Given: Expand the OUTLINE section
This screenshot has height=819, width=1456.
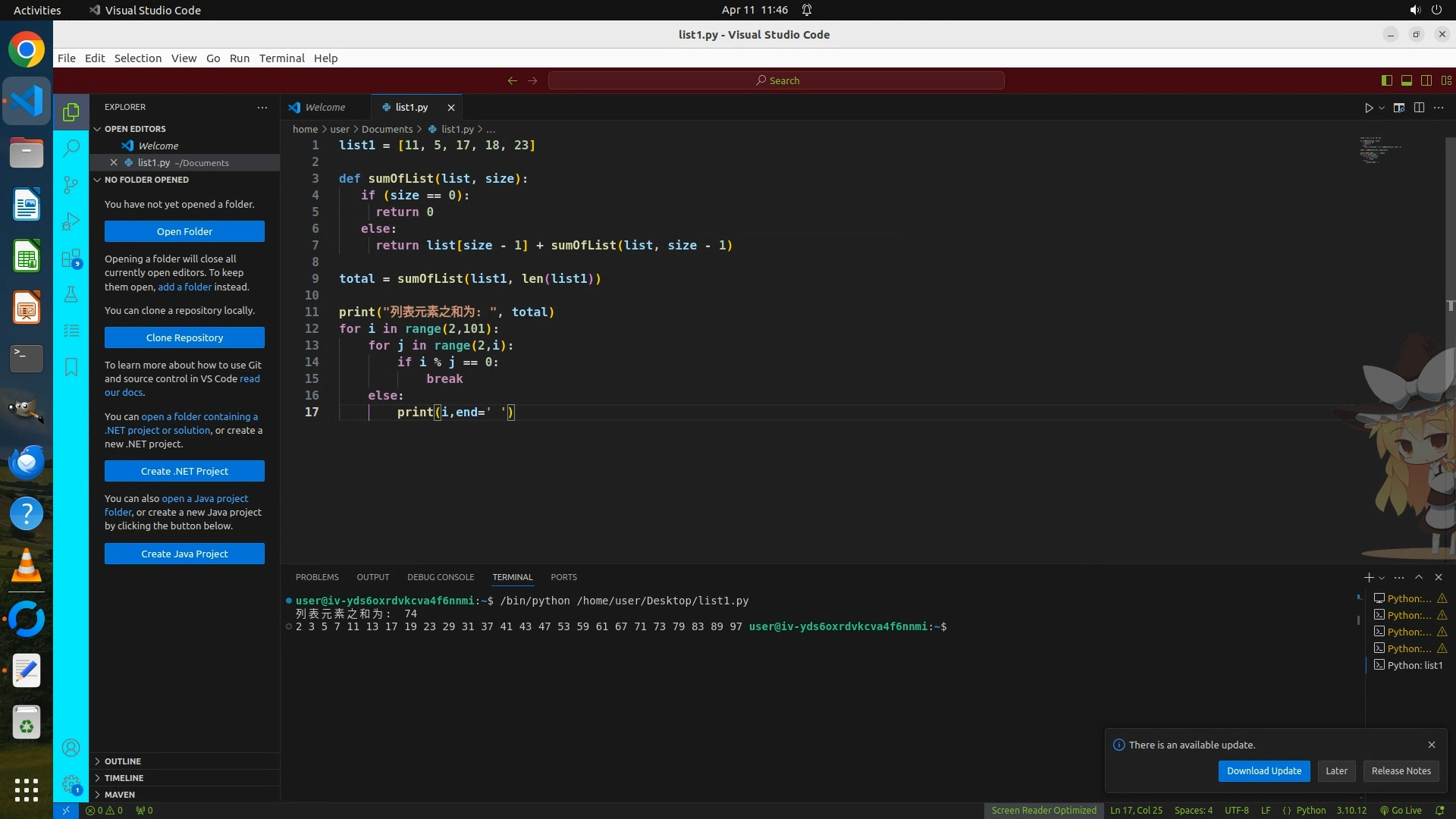Looking at the screenshot, I should pyautogui.click(x=123, y=761).
